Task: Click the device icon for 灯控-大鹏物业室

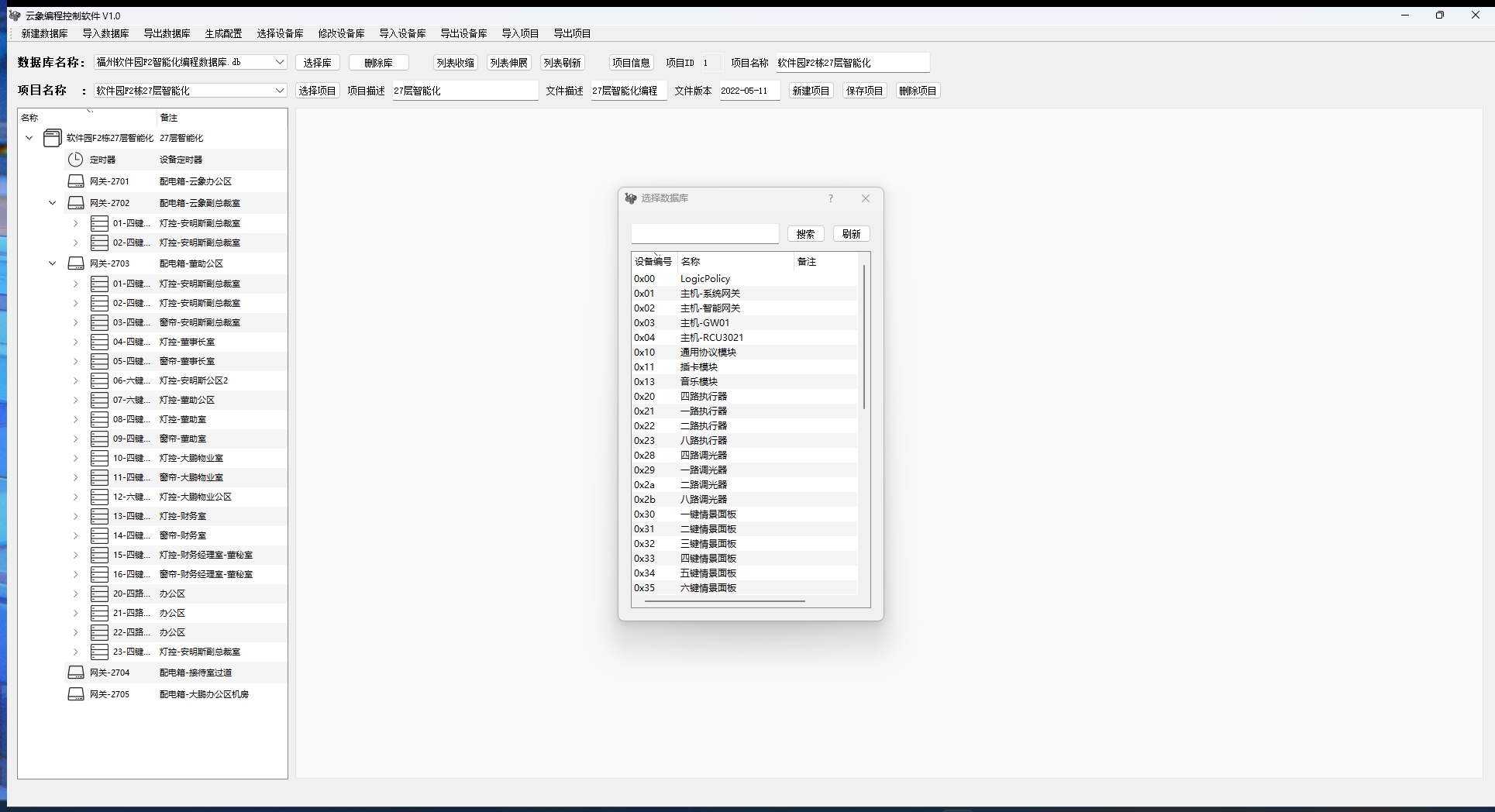Action: [99, 458]
